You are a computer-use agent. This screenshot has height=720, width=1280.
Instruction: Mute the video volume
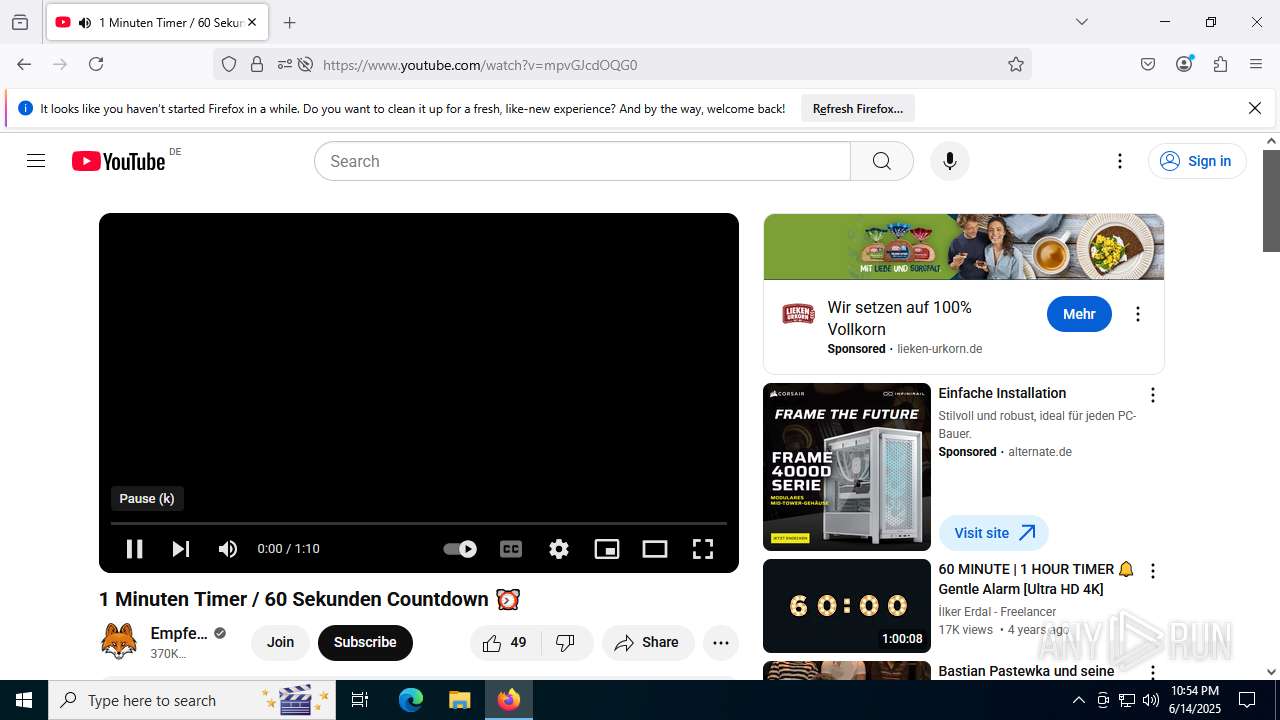point(228,549)
